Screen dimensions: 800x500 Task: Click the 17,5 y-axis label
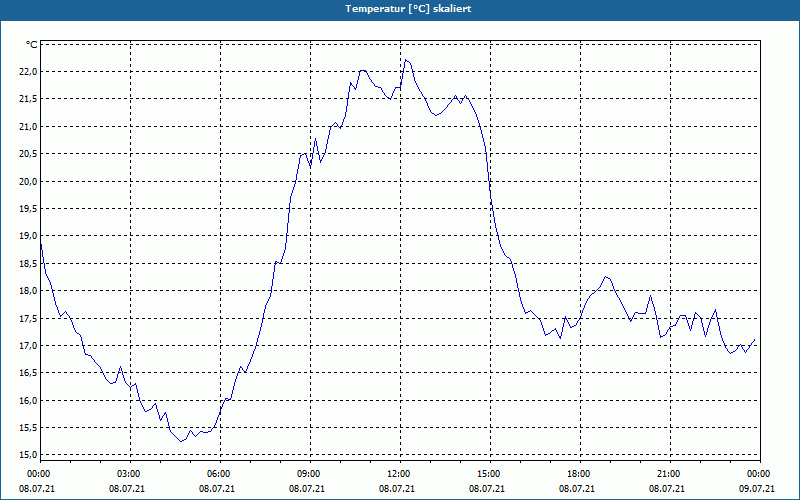coord(29,318)
